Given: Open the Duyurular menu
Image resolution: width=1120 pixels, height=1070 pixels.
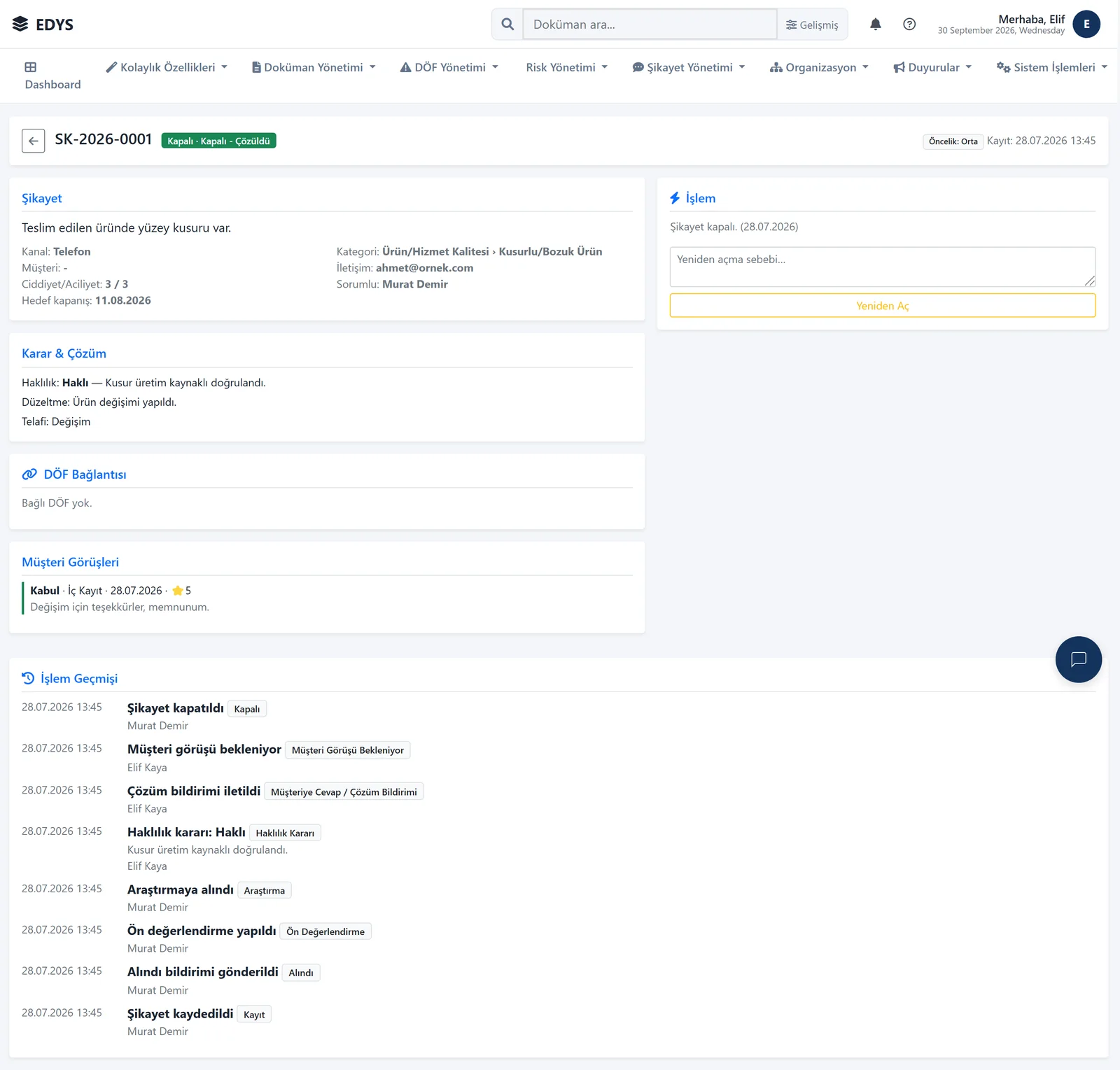Looking at the screenshot, I should pyautogui.click(x=932, y=67).
